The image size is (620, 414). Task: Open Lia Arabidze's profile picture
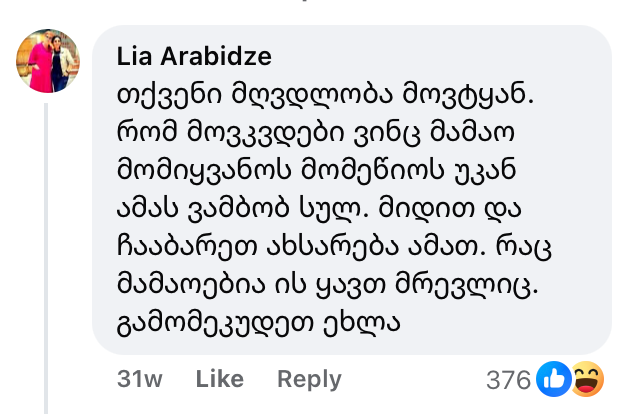click(47, 61)
